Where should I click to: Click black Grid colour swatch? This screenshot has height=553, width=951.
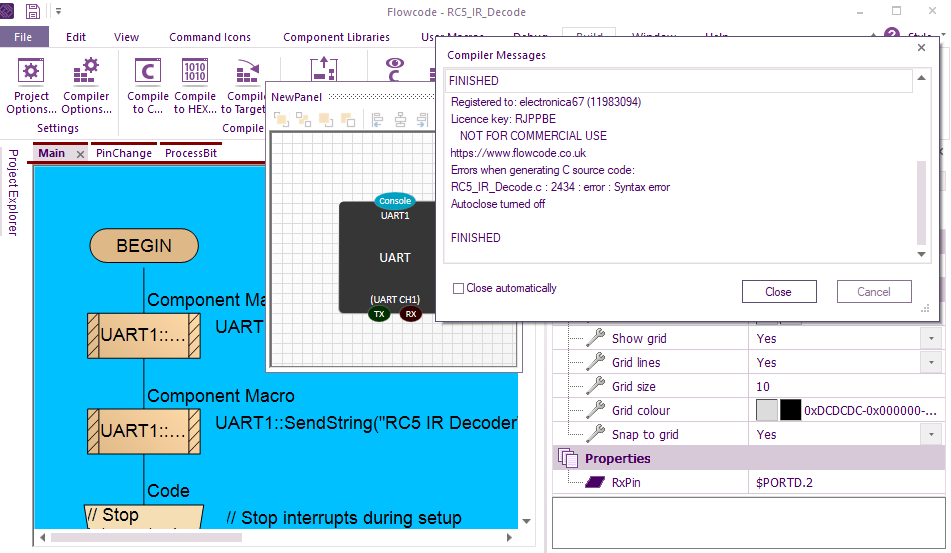(x=790, y=411)
